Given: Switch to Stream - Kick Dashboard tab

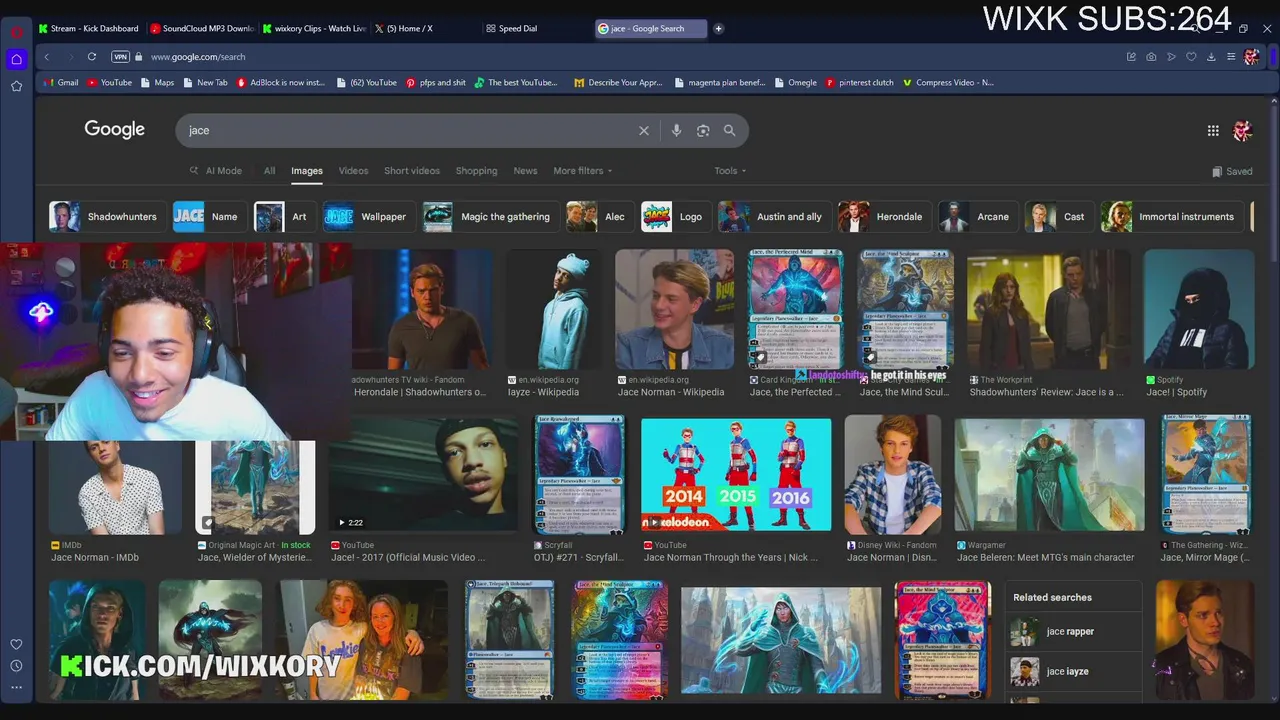Looking at the screenshot, I should 90,28.
